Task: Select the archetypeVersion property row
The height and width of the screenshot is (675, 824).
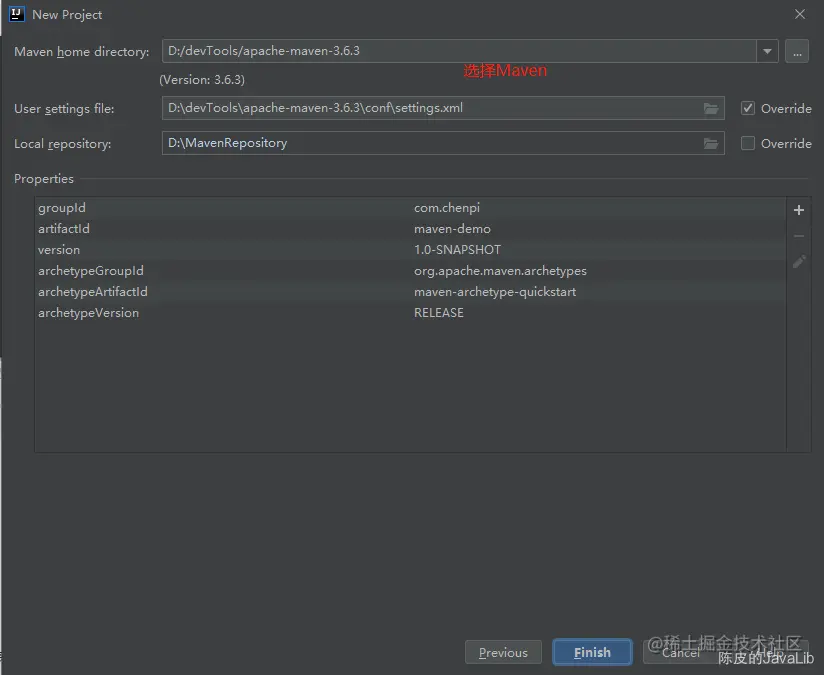Action: coord(410,313)
